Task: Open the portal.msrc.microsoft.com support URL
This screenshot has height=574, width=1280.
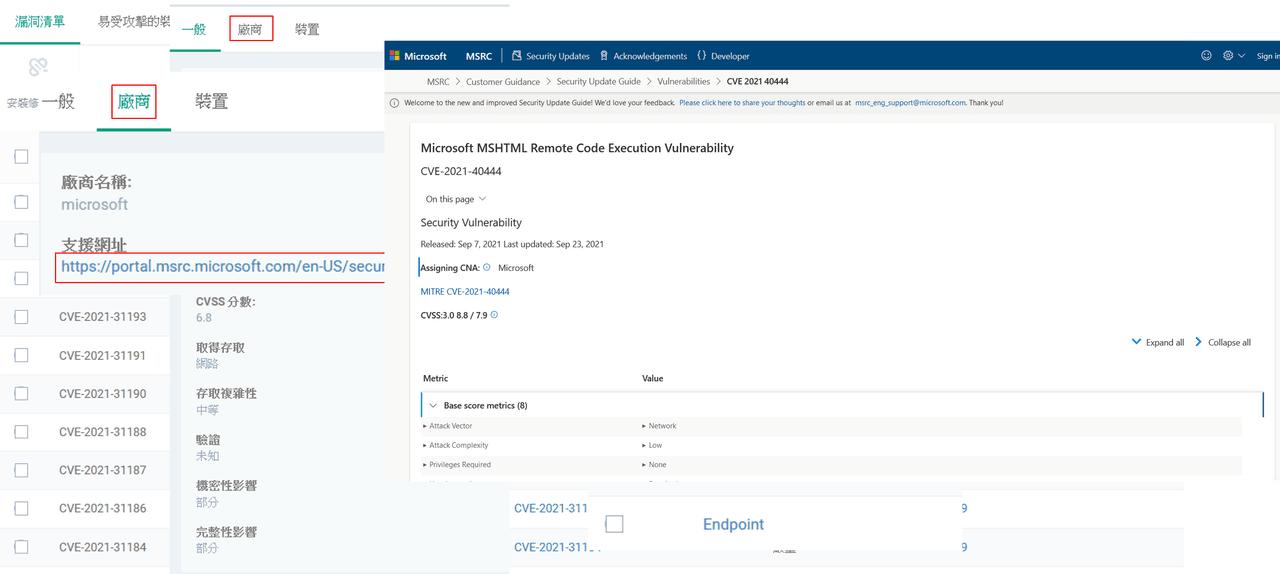Action: [x=222, y=267]
